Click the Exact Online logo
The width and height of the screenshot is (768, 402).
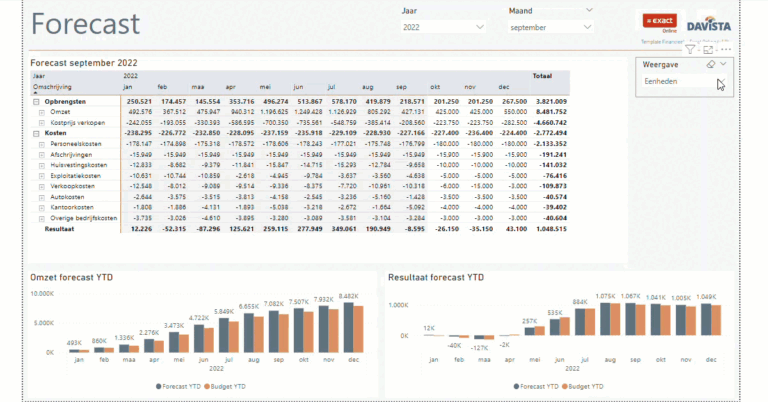coord(660,22)
